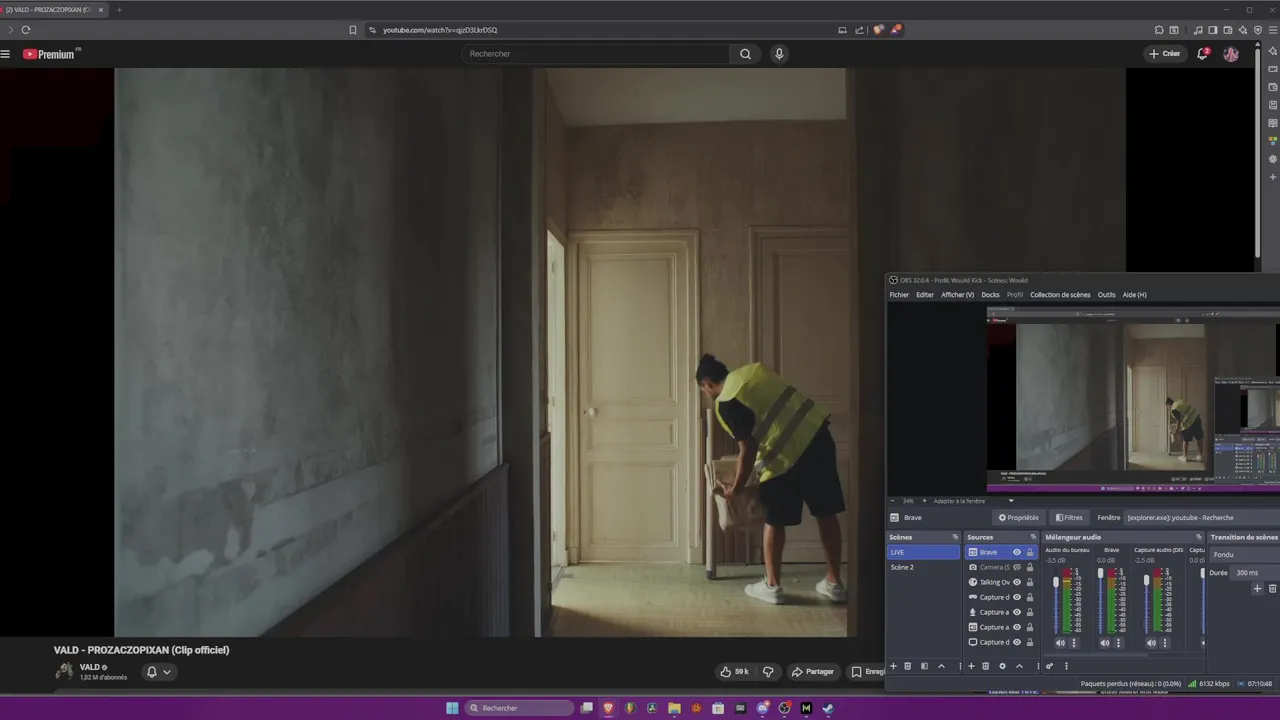Show the hidden Camera source
The height and width of the screenshot is (720, 1280).
point(1017,567)
